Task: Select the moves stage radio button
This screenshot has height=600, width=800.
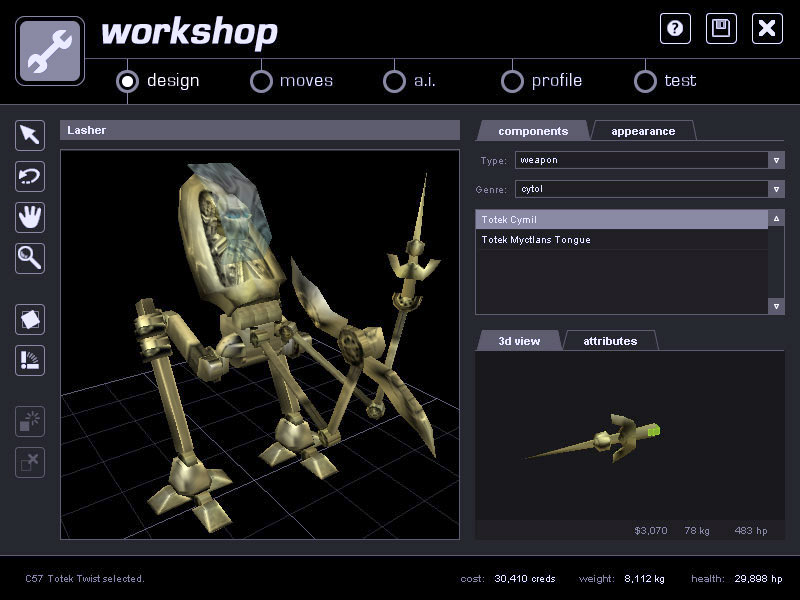Action: coord(261,81)
